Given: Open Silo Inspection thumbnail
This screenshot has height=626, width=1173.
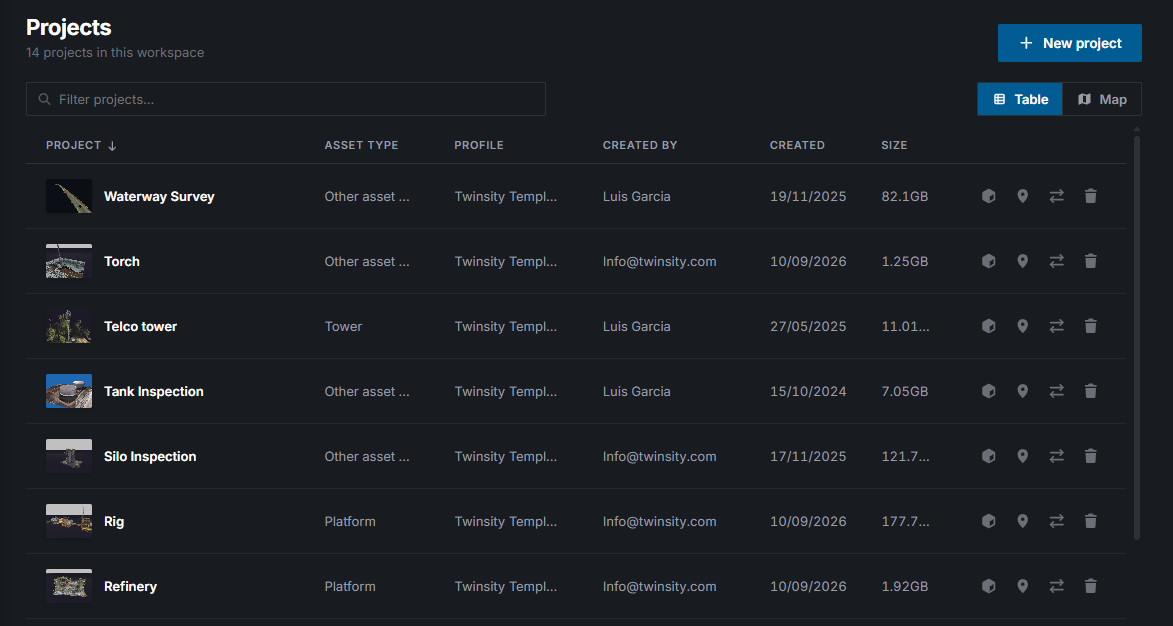Looking at the screenshot, I should click(69, 456).
